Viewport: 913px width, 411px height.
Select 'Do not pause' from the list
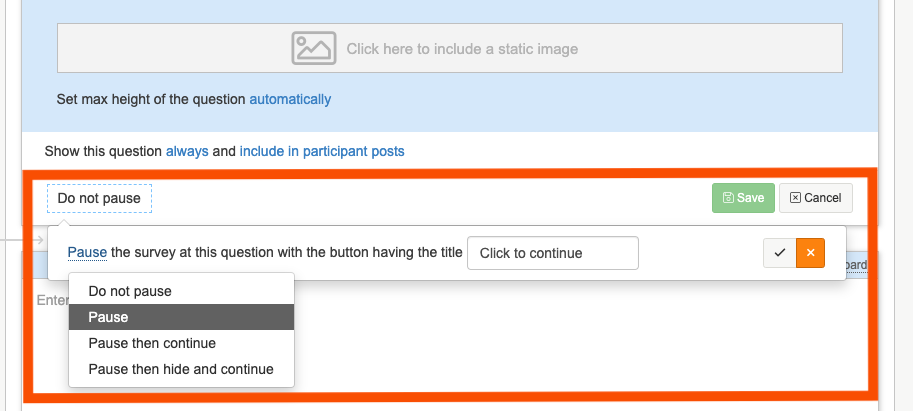[x=130, y=291]
